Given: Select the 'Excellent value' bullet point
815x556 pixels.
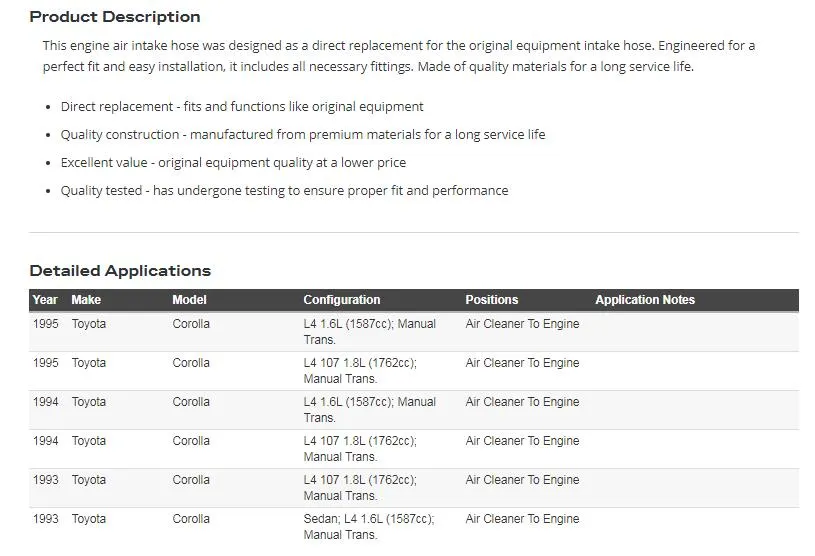Looking at the screenshot, I should [233, 163].
